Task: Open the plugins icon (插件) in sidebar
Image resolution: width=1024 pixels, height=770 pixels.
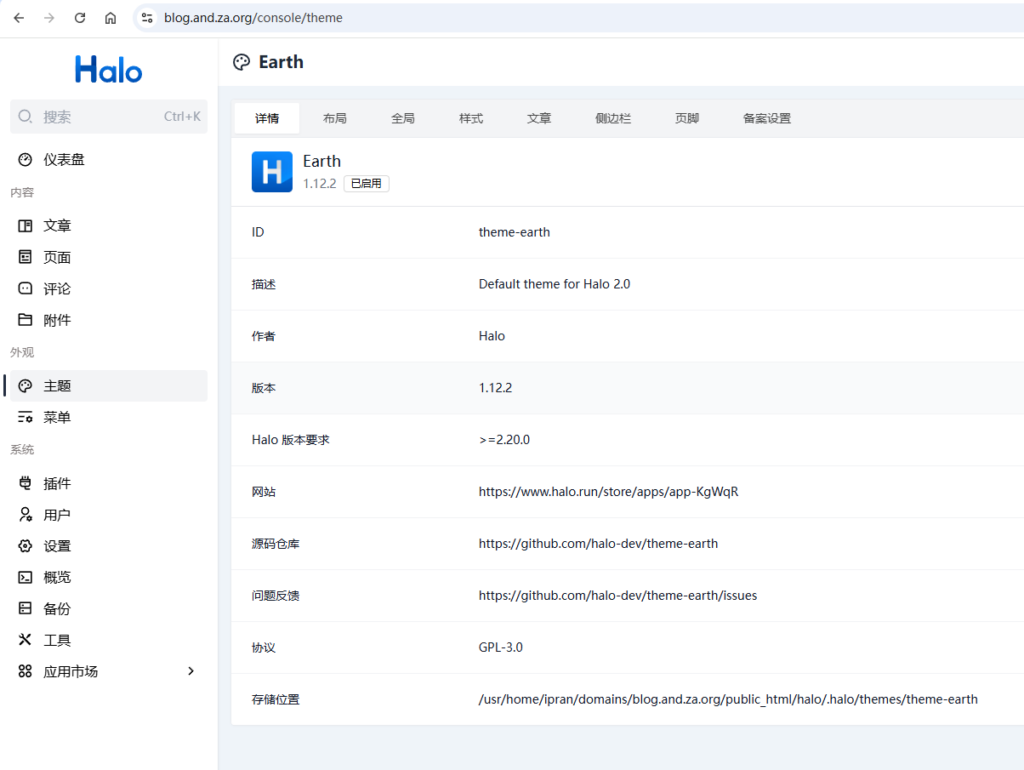Action: tap(25, 484)
